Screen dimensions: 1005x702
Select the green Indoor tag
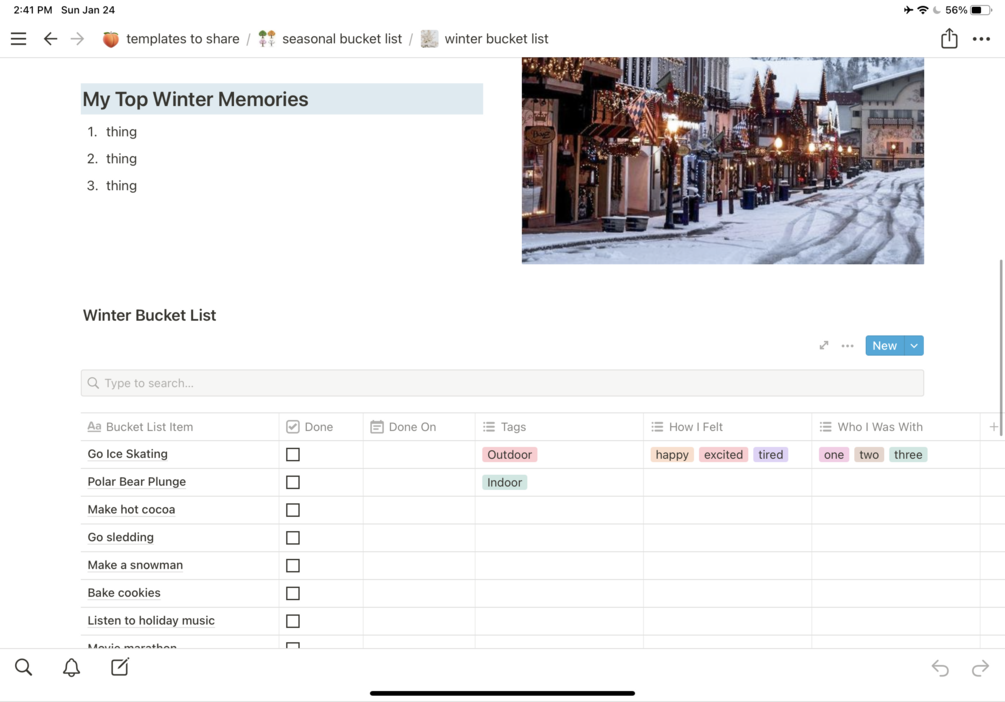tap(504, 482)
